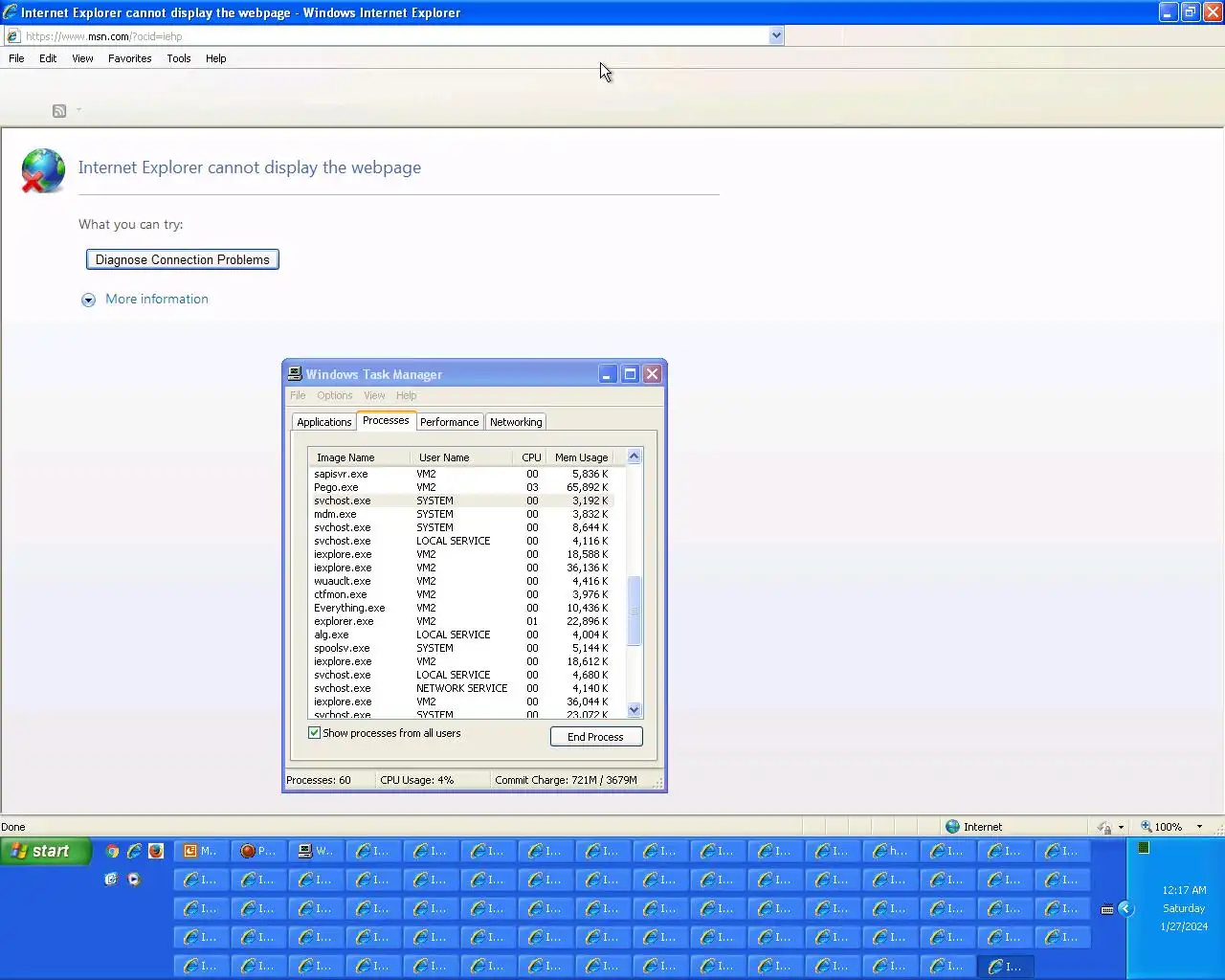Image resolution: width=1225 pixels, height=980 pixels.
Task: Click the More information link text
Action: tap(157, 299)
